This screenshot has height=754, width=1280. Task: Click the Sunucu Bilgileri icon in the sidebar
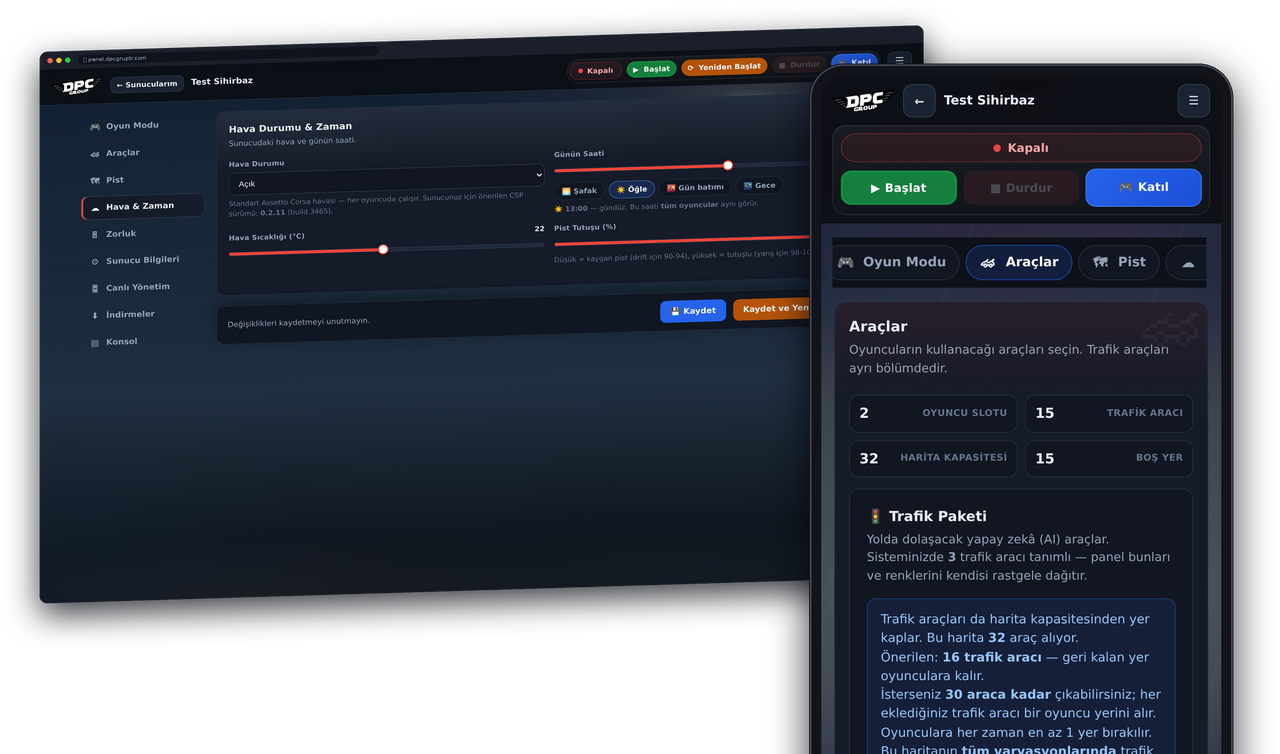pyautogui.click(x=95, y=261)
